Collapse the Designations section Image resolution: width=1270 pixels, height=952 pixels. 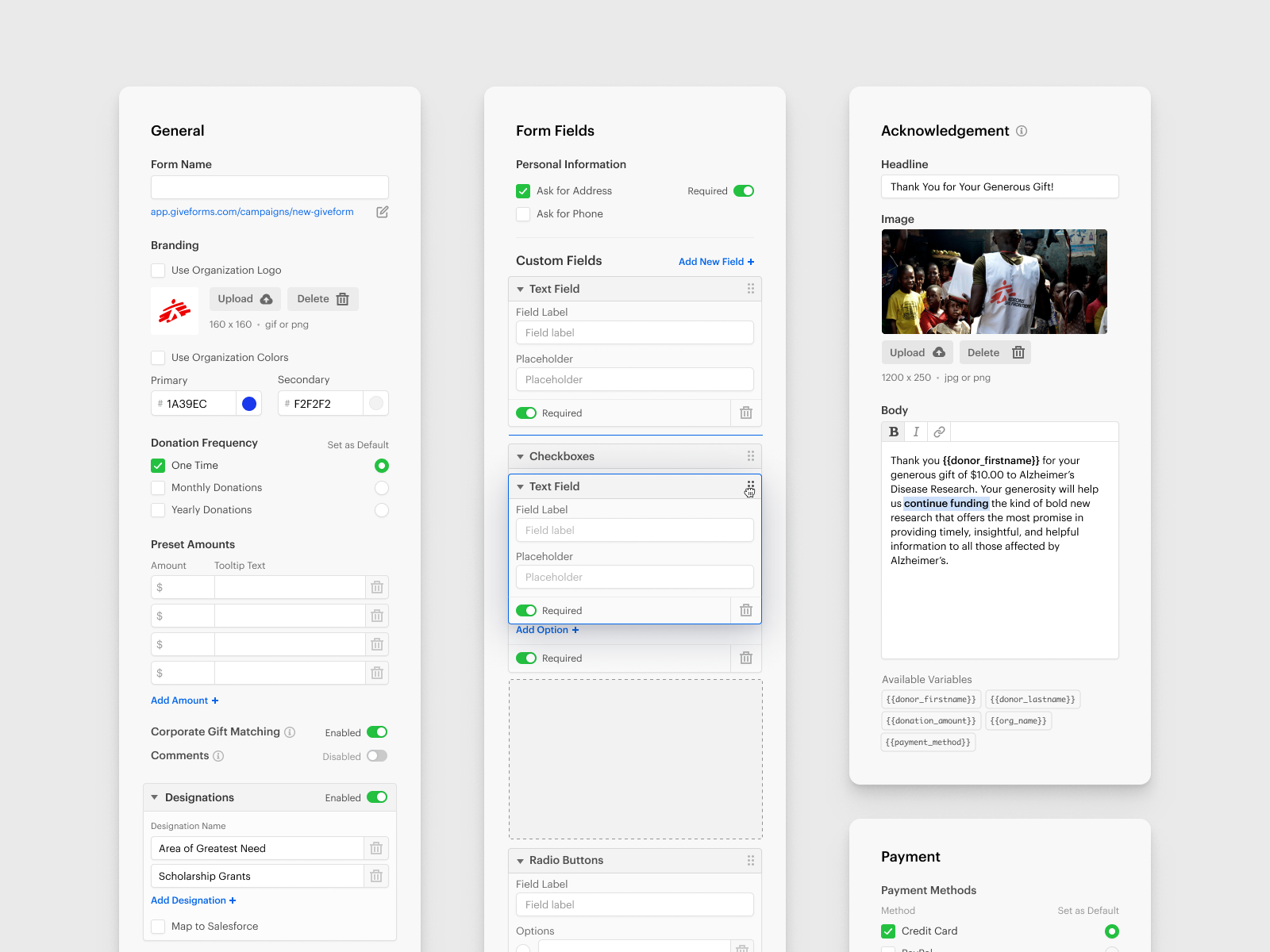click(154, 797)
